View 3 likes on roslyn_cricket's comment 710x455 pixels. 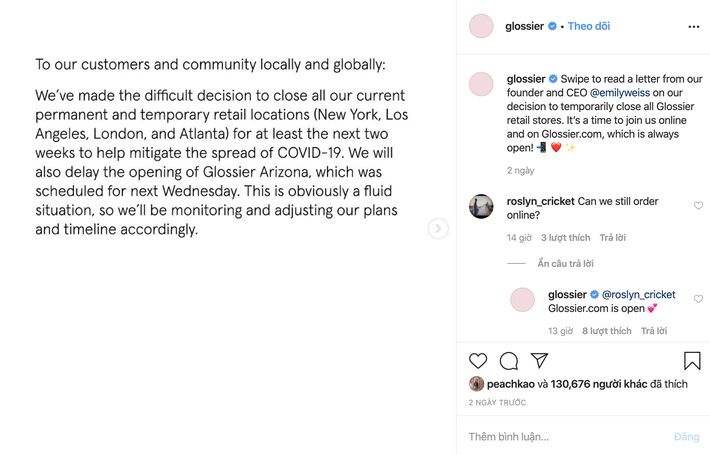tap(566, 238)
